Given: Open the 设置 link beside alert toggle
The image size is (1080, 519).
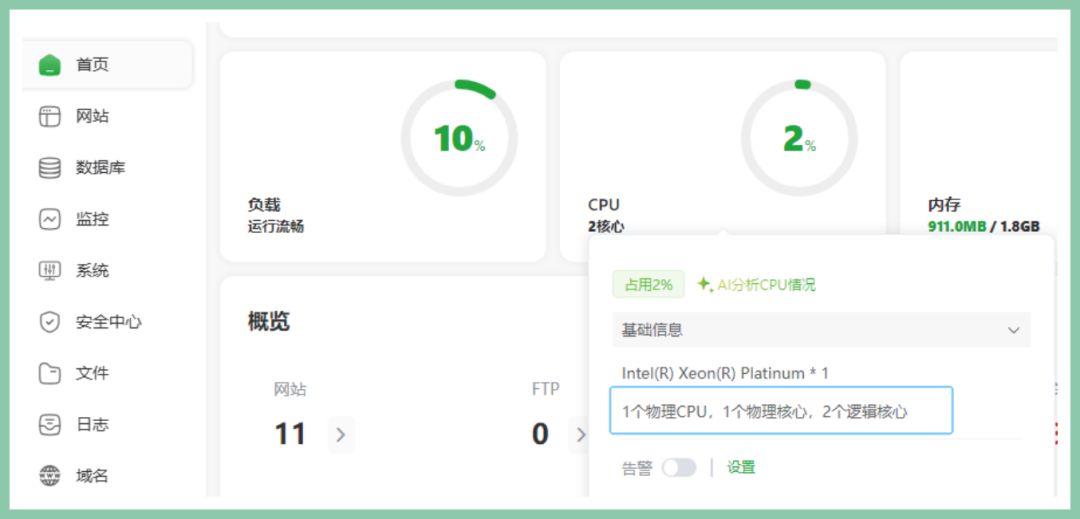Looking at the screenshot, I should [741, 467].
